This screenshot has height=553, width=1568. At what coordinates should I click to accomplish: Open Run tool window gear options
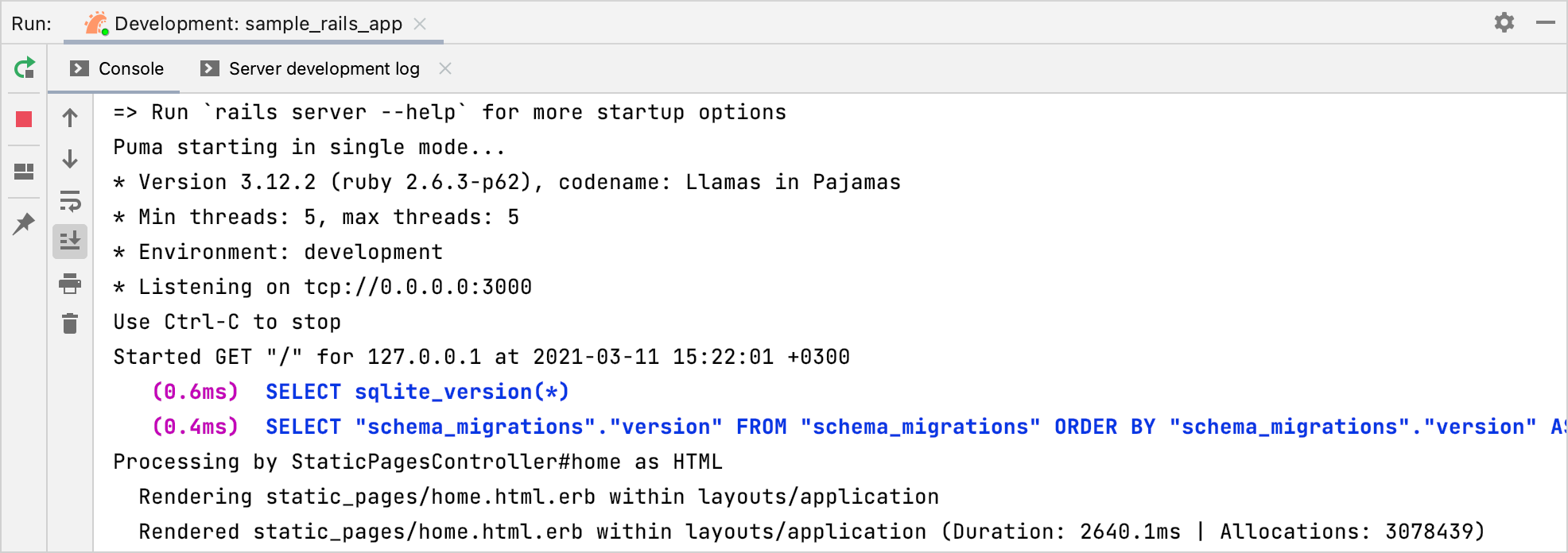coord(1504,22)
